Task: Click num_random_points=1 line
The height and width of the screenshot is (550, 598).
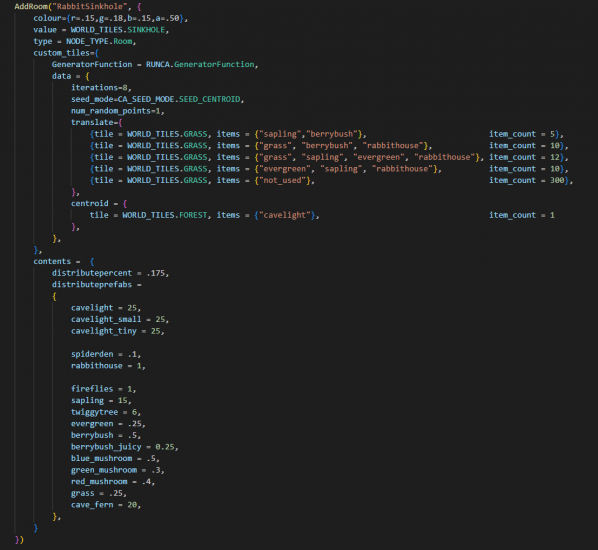Action: (117, 111)
